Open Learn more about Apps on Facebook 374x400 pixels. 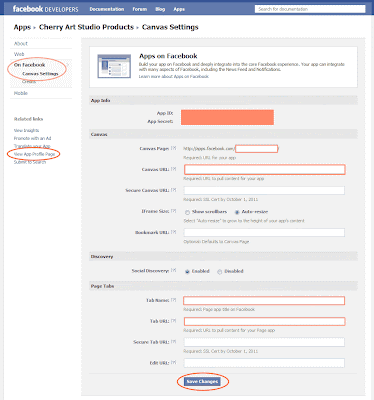click(x=174, y=77)
